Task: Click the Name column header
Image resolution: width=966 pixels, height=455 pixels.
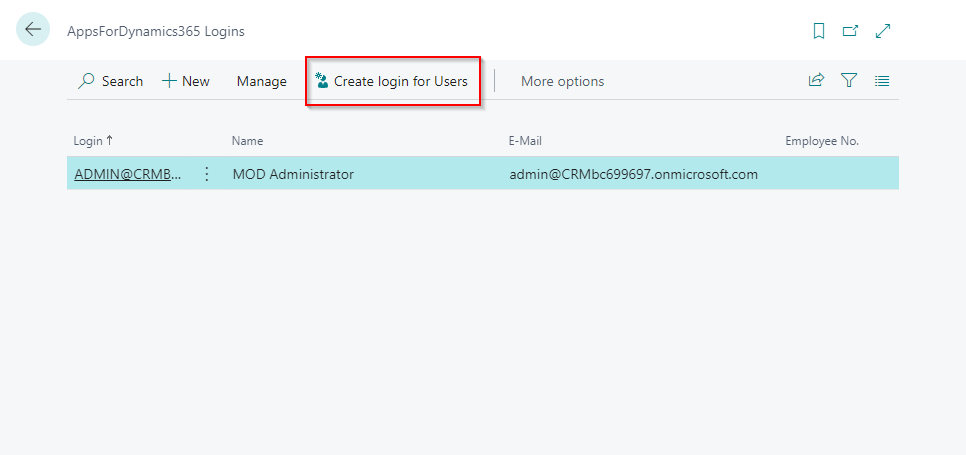Action: coord(247,141)
